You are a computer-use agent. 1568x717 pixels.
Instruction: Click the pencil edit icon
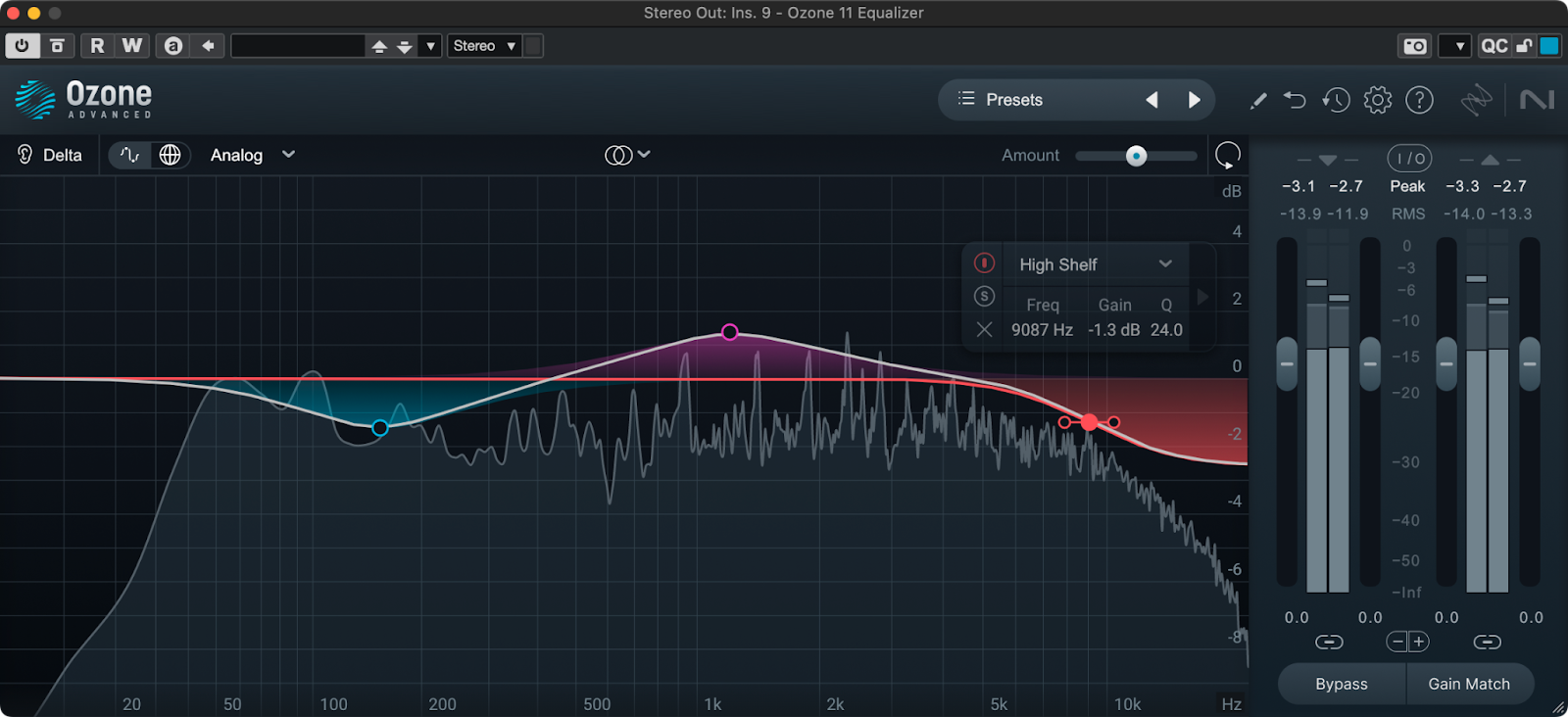click(1258, 100)
